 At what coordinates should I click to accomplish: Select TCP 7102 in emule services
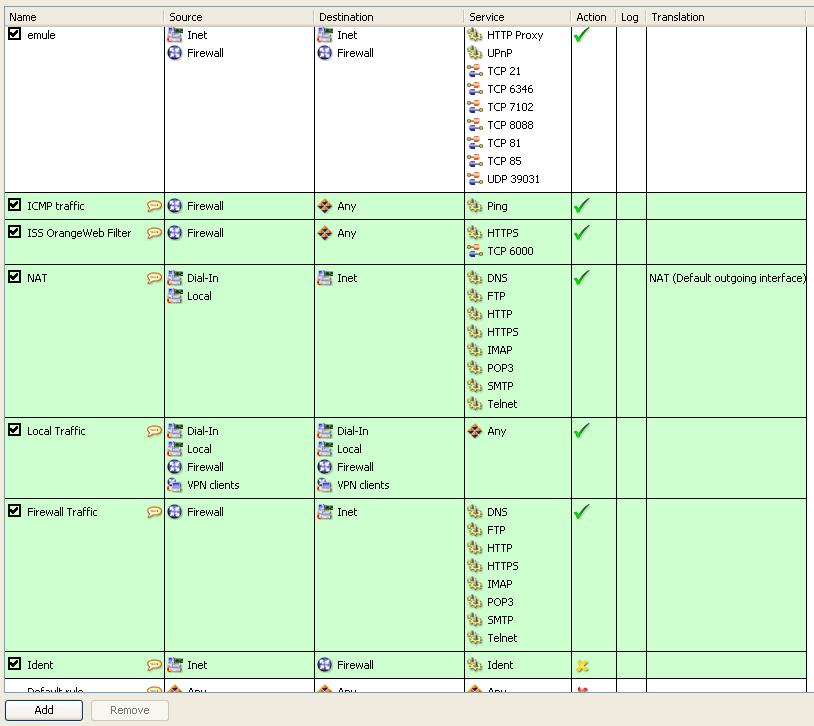click(510, 107)
